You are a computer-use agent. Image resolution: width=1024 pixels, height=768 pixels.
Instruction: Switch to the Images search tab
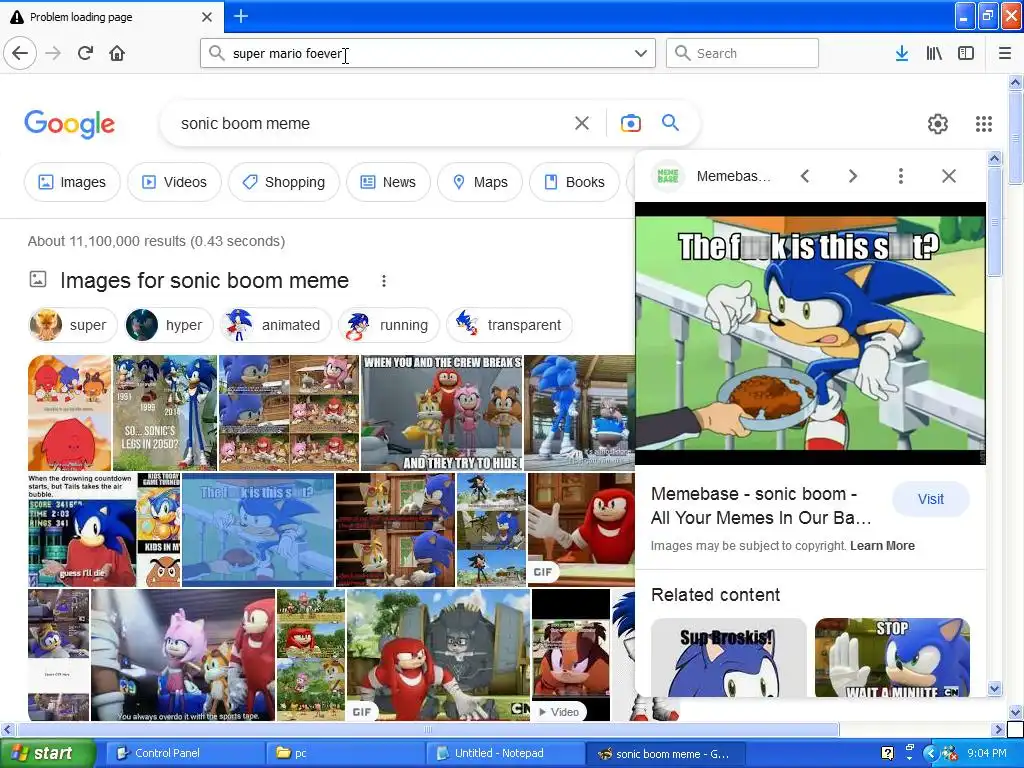(72, 182)
